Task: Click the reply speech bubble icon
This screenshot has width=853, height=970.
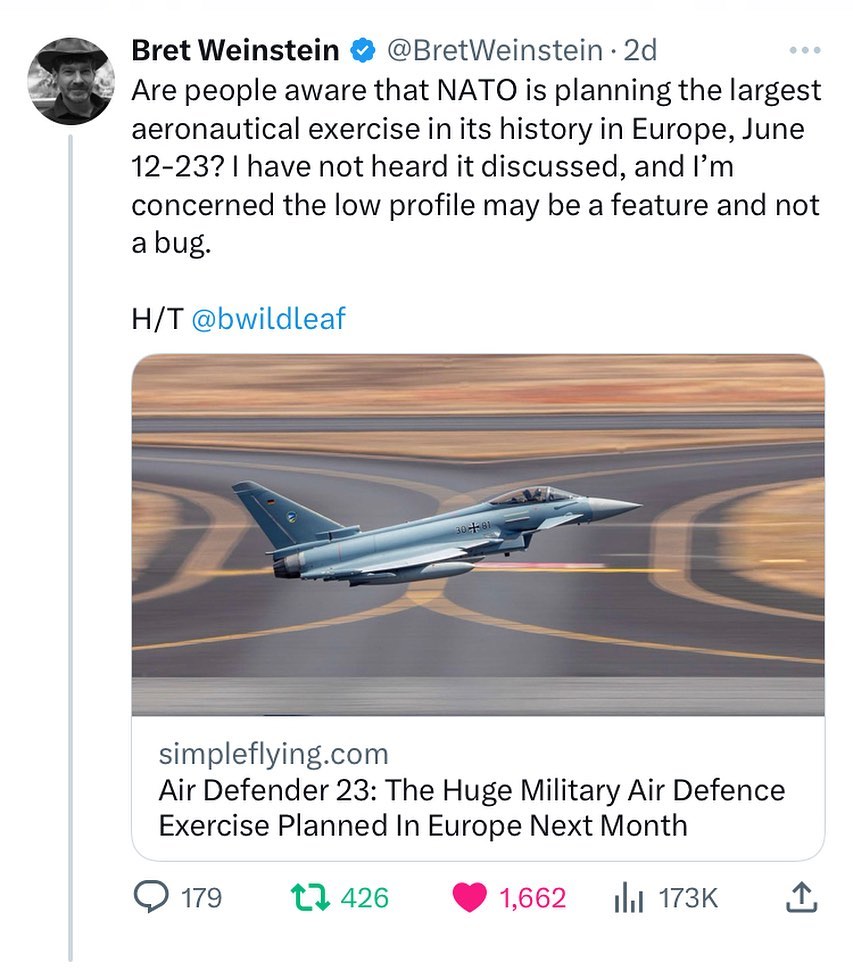Action: point(150,897)
